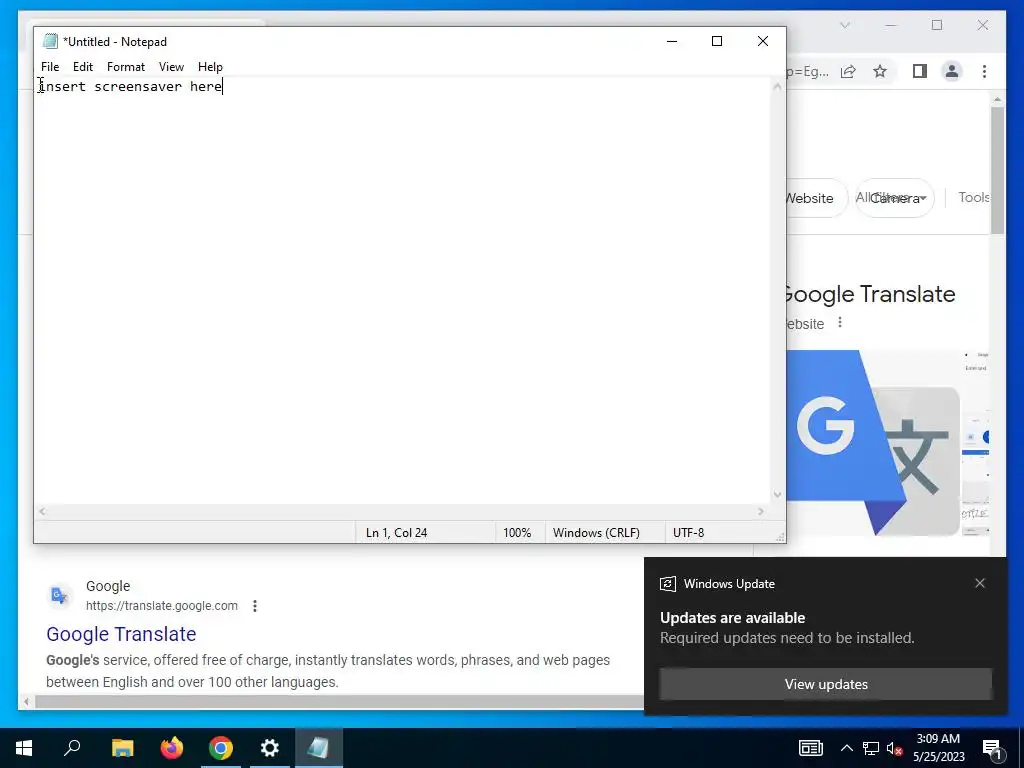The width and height of the screenshot is (1024, 768).
Task: Click the translate.google.com URL
Action: (162, 605)
